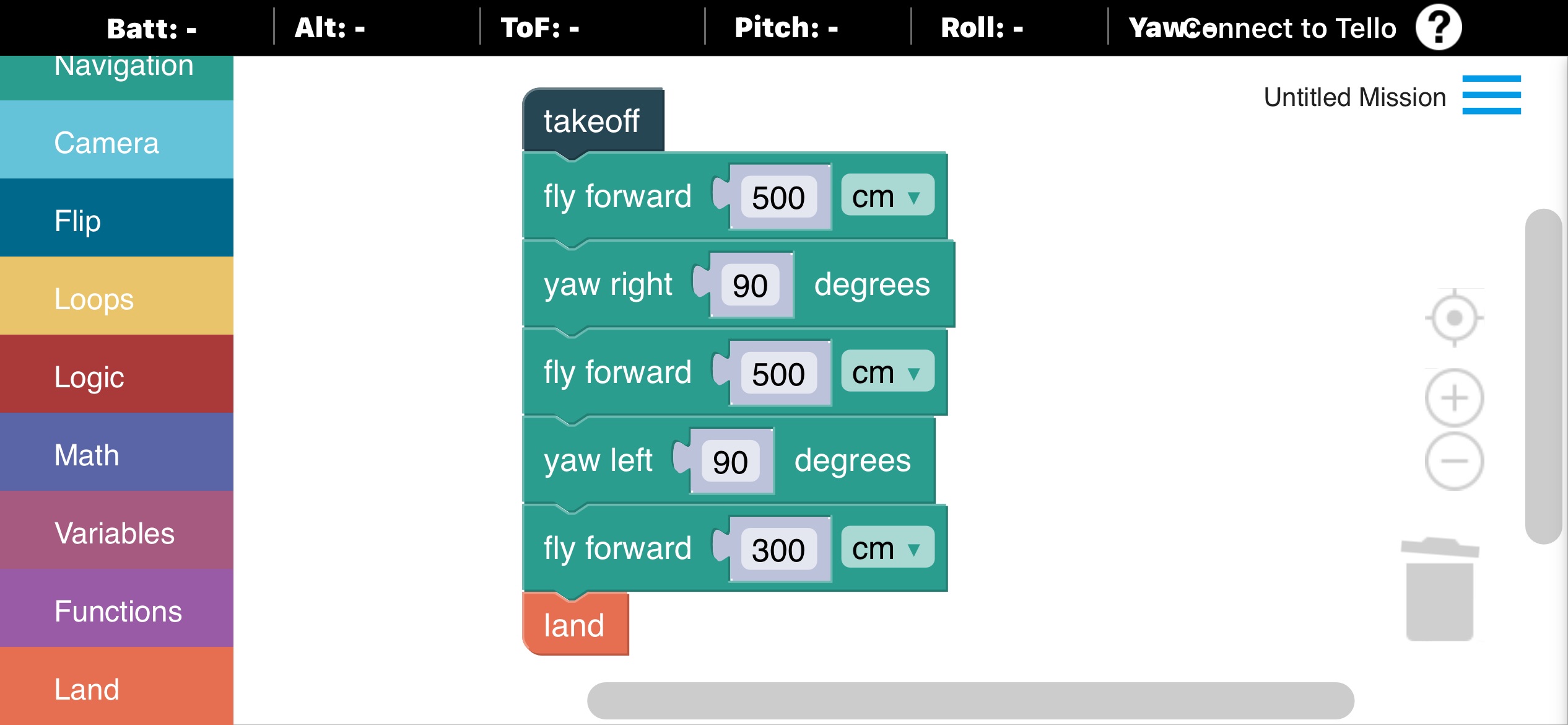Select the orange land block

click(574, 625)
